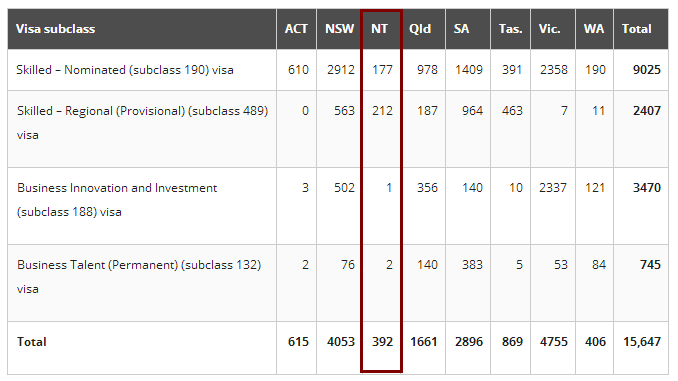Click the 9025 total for subclass 190
The width and height of the screenshot is (678, 381).
coord(647,70)
